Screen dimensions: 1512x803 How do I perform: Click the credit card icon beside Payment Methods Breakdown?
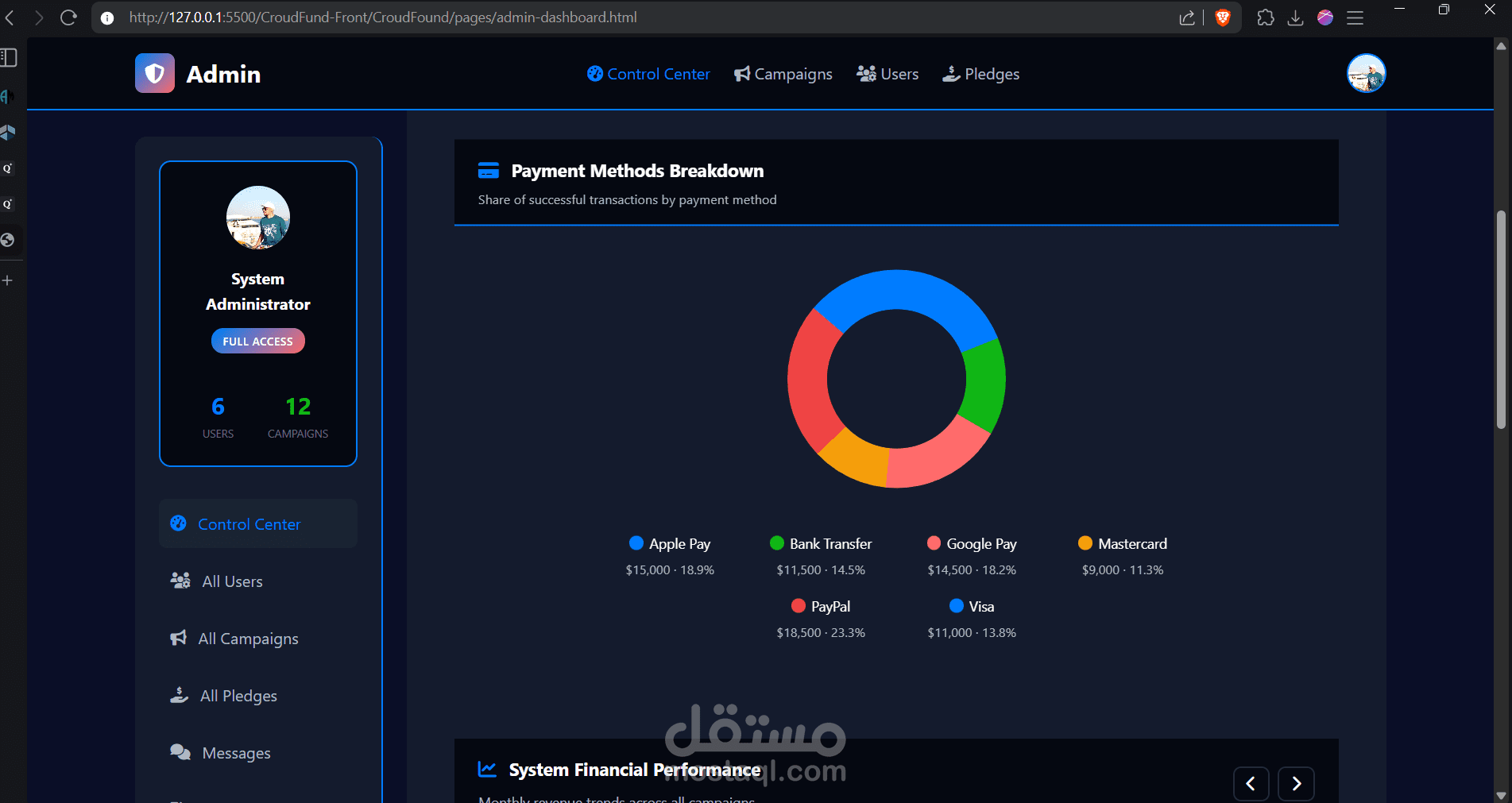[489, 171]
